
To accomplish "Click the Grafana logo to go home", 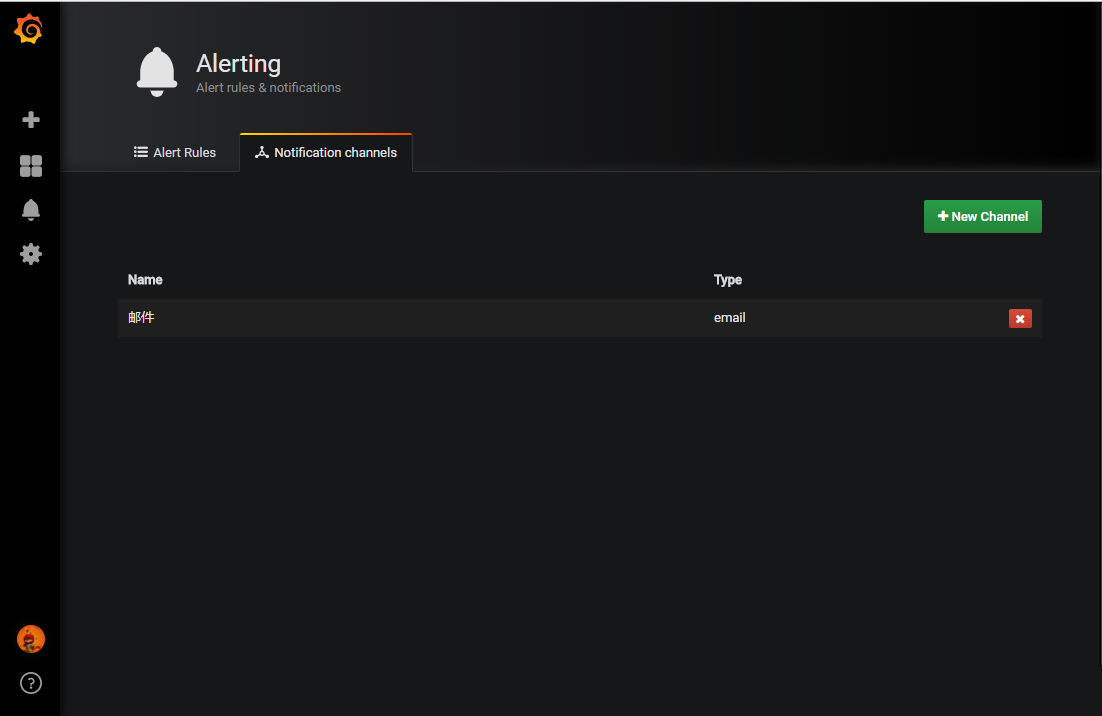I will click(x=30, y=29).
